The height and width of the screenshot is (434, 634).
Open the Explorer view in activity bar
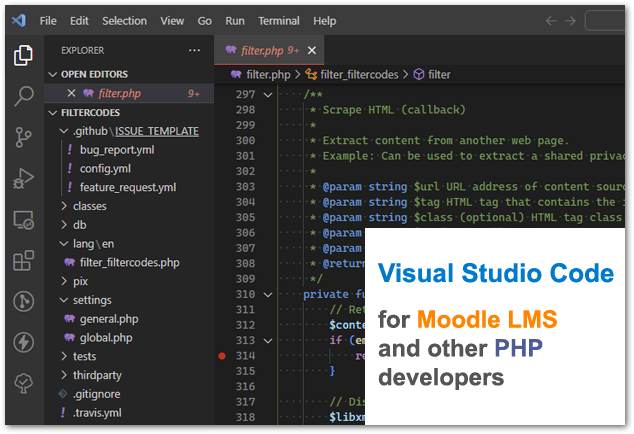pos(22,55)
